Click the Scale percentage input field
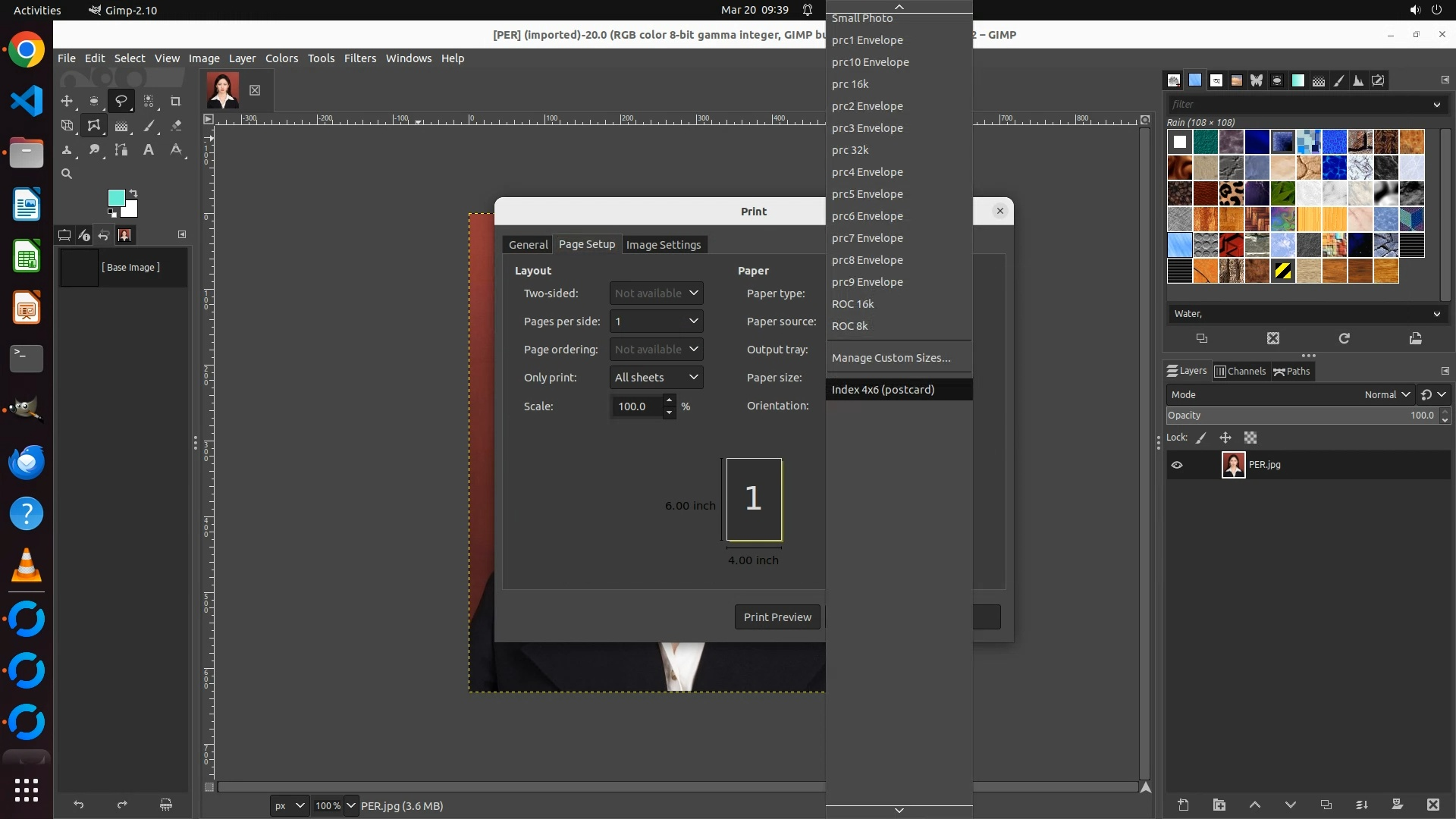 [x=635, y=407]
